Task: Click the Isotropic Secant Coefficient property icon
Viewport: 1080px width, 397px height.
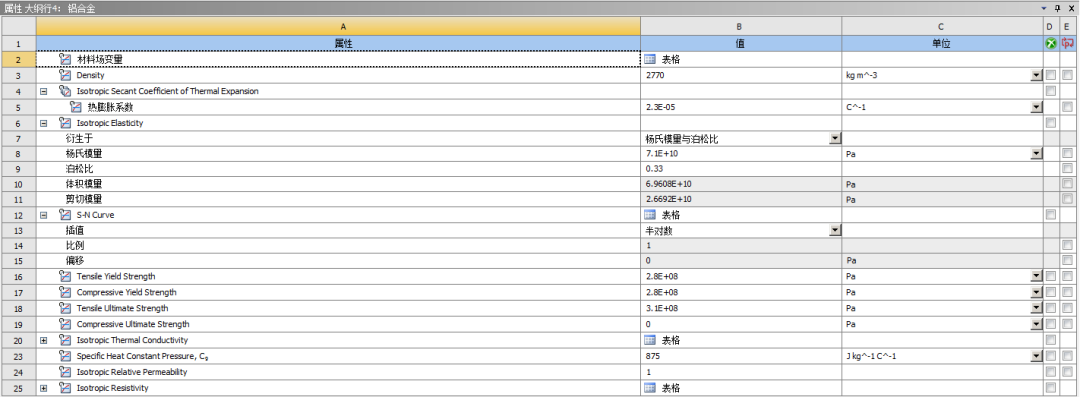Action: (65, 91)
